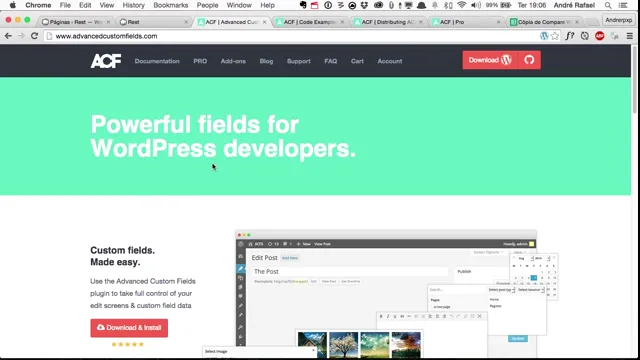Viewport: 640px width, 360px height.
Task: Go back using the browser back arrow
Action: (8, 36)
